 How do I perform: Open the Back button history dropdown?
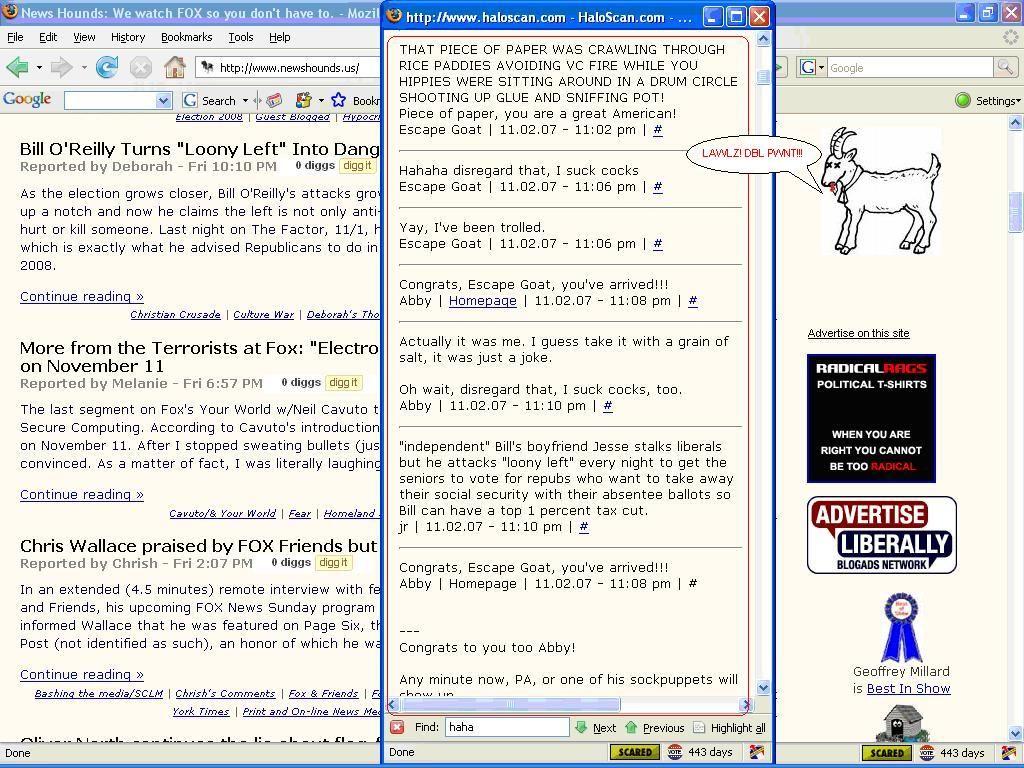pos(38,69)
